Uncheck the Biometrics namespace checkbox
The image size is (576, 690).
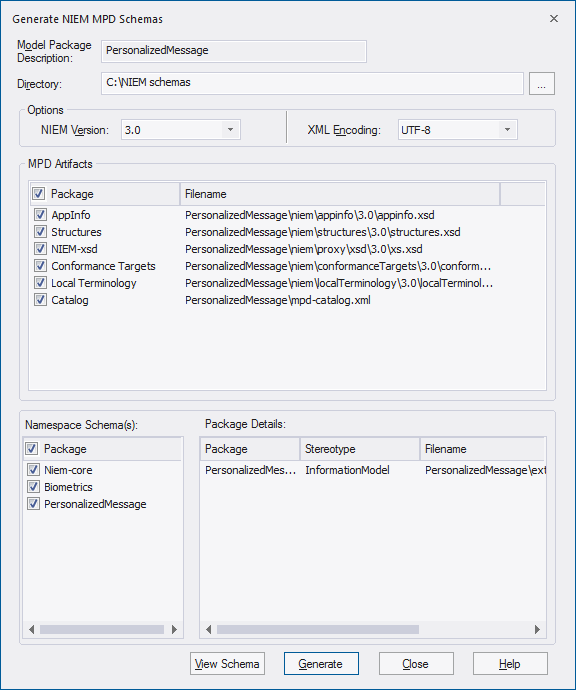click(x=33, y=487)
